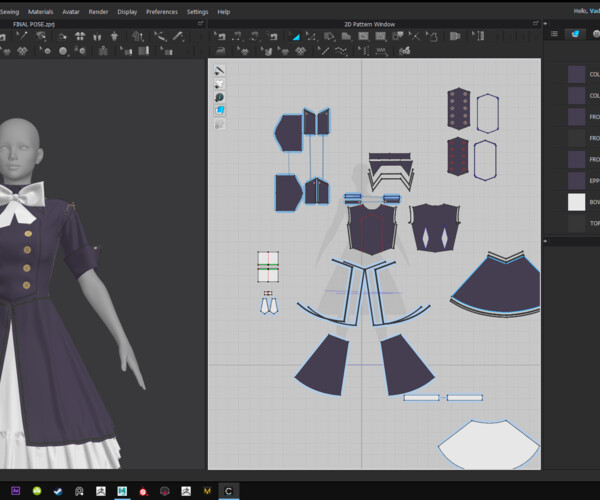Click the folded garment icon in 3D toolbar
The width and height of the screenshot is (600, 500).
(x=97, y=36)
